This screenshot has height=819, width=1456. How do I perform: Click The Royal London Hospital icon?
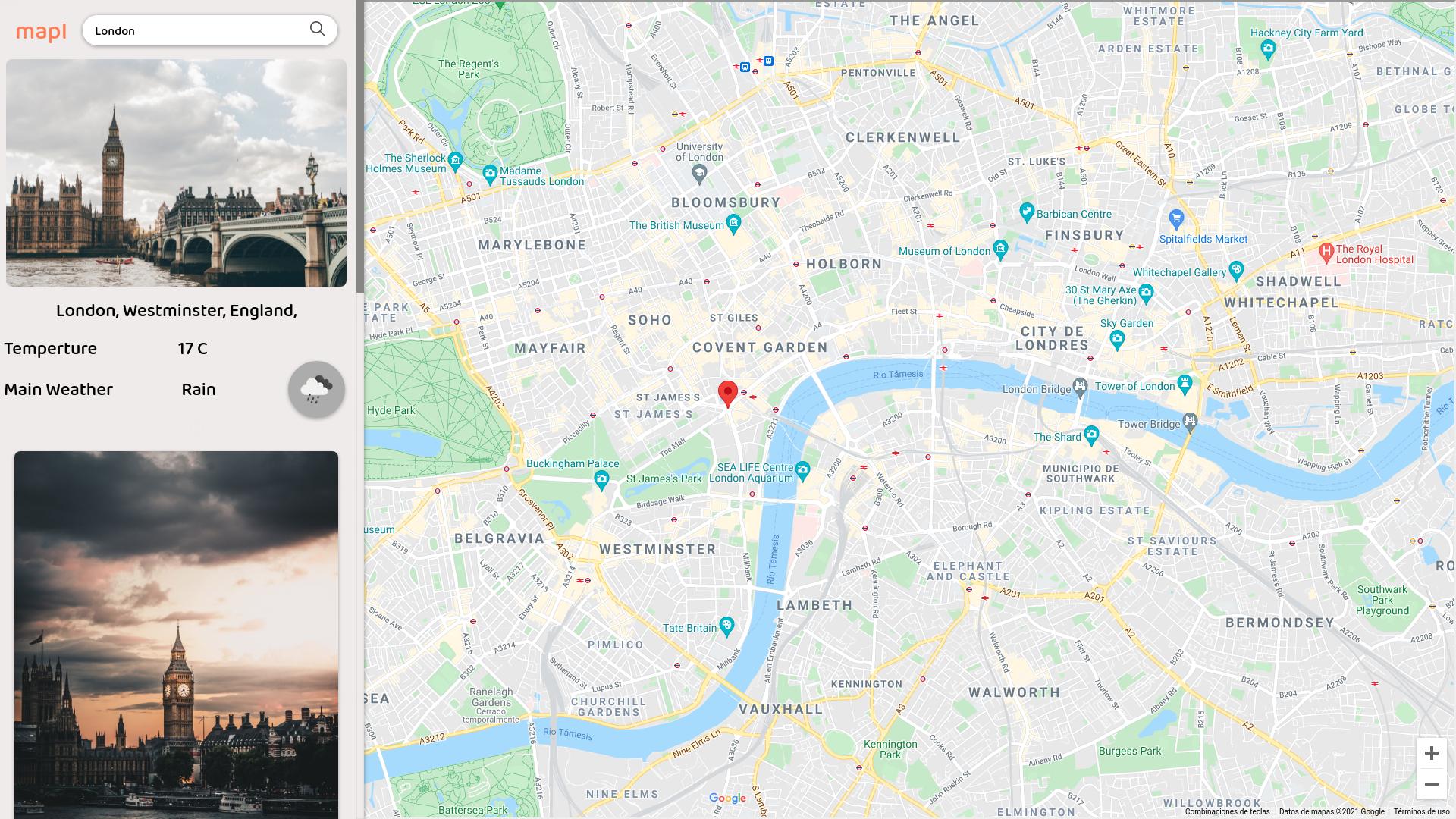[x=1326, y=253]
